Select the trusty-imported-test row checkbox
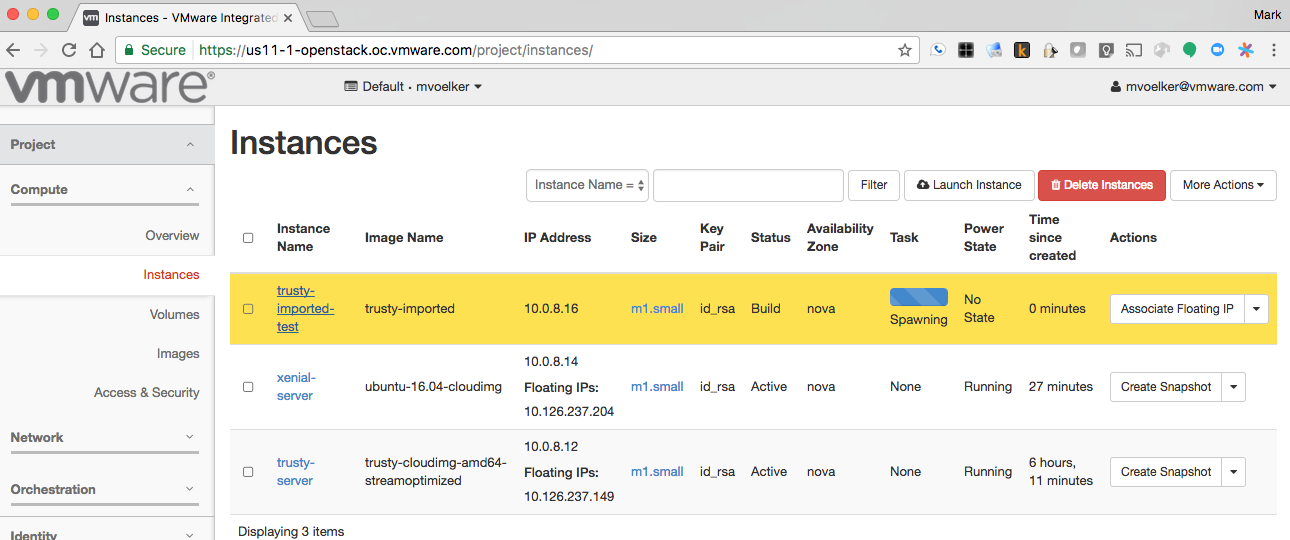The height and width of the screenshot is (540, 1290). (x=248, y=309)
